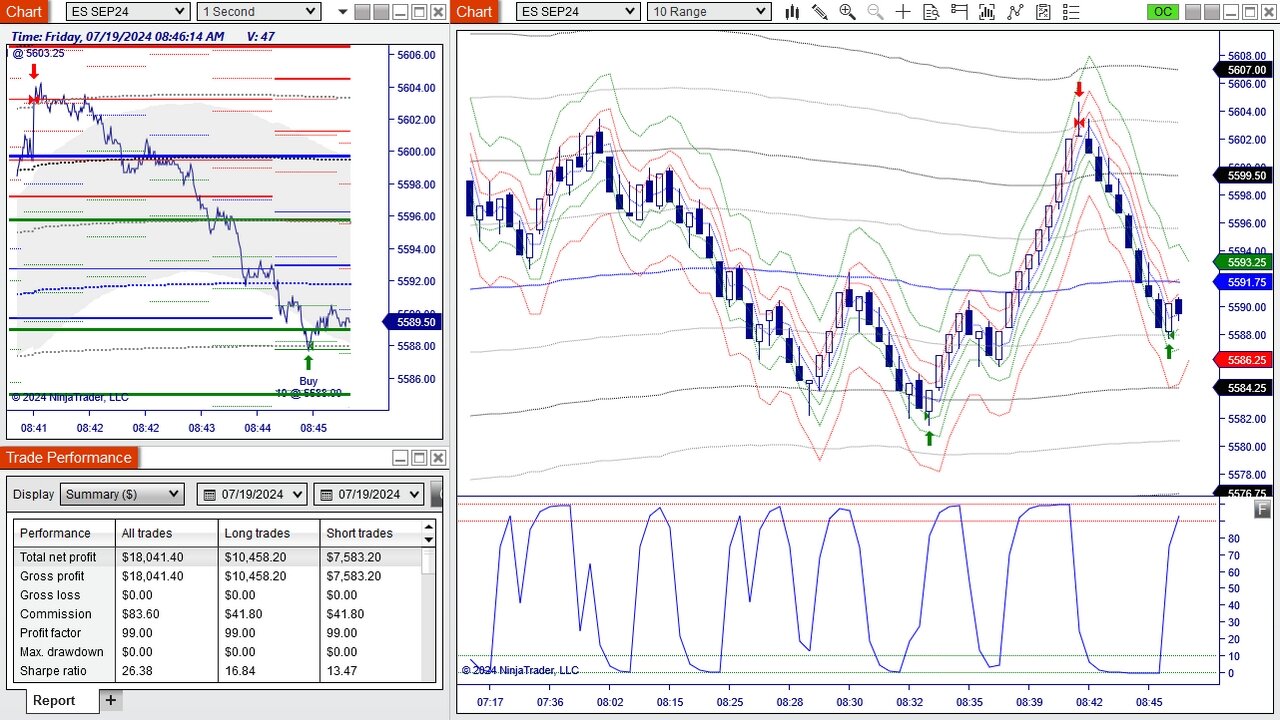Toggle the green OC button

1162,12
